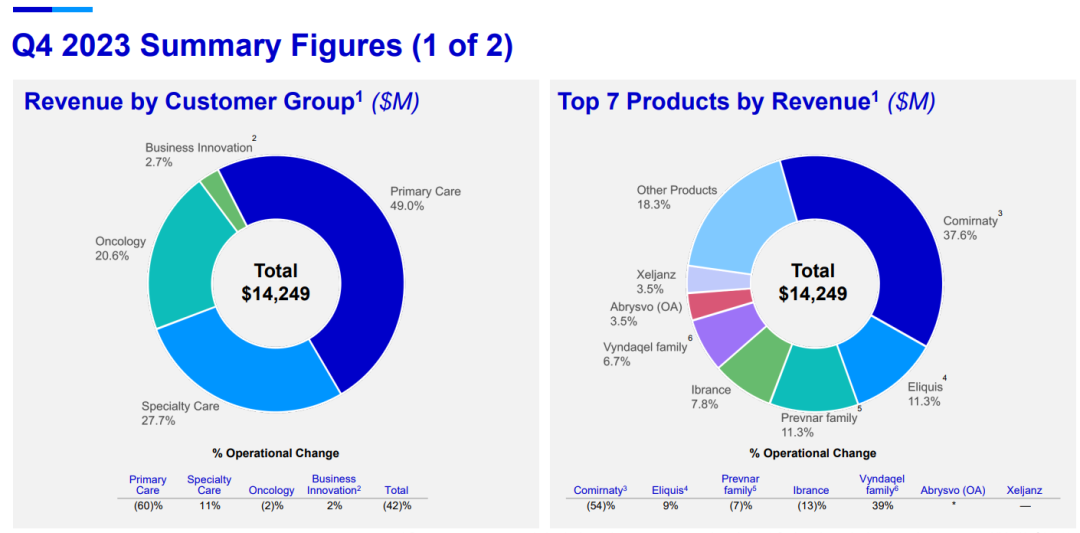Click the small green Business Innovation slice
Viewport: 1080px width, 533px height.
[x=211, y=185]
